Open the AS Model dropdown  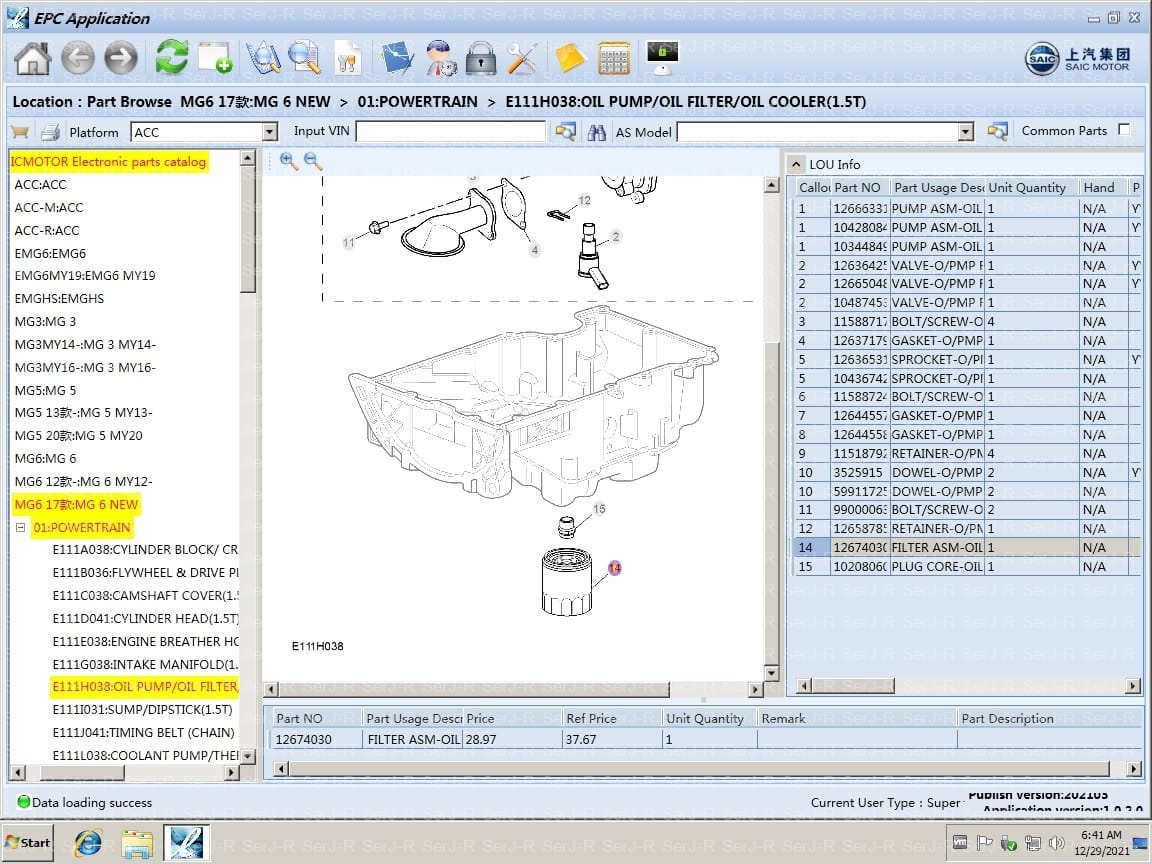coord(966,132)
